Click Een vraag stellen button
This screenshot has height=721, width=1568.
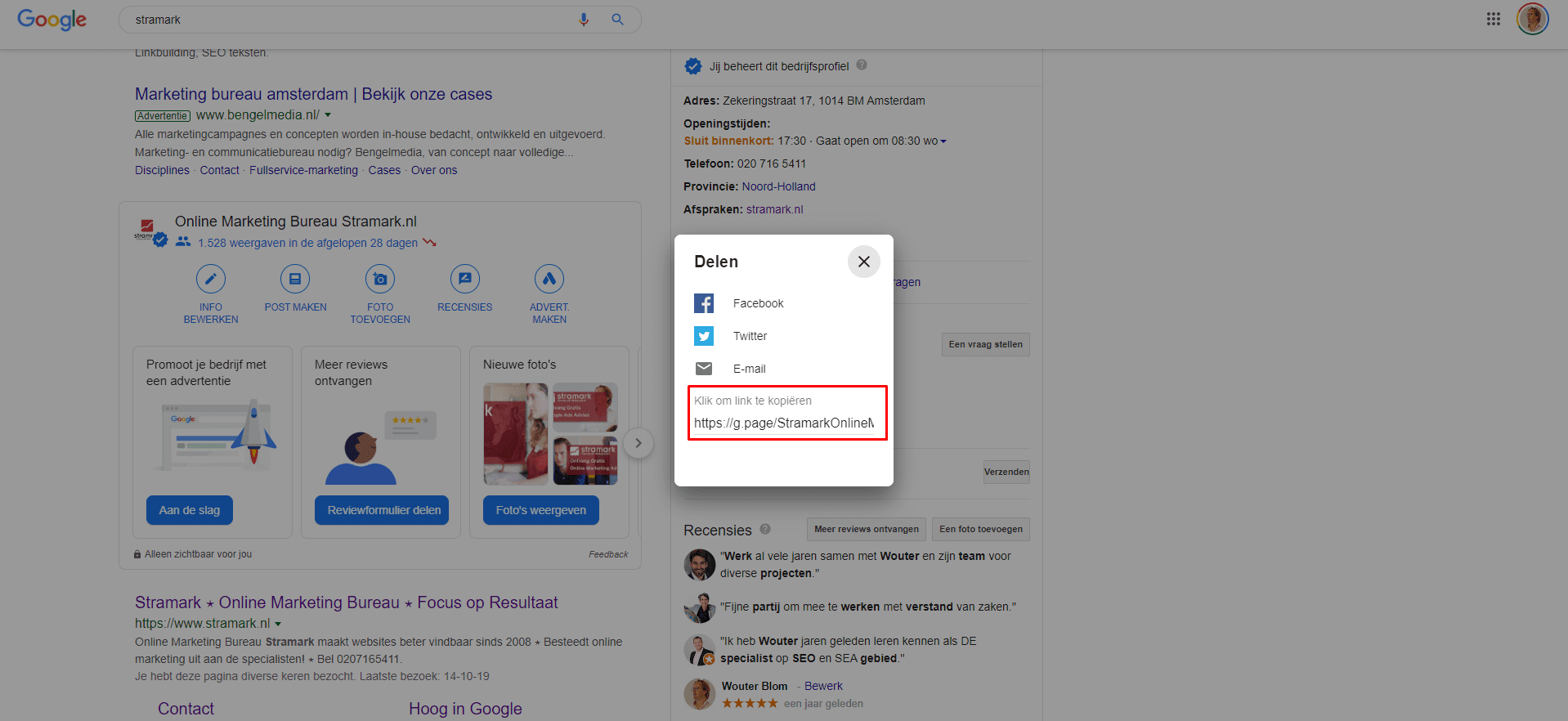(985, 344)
